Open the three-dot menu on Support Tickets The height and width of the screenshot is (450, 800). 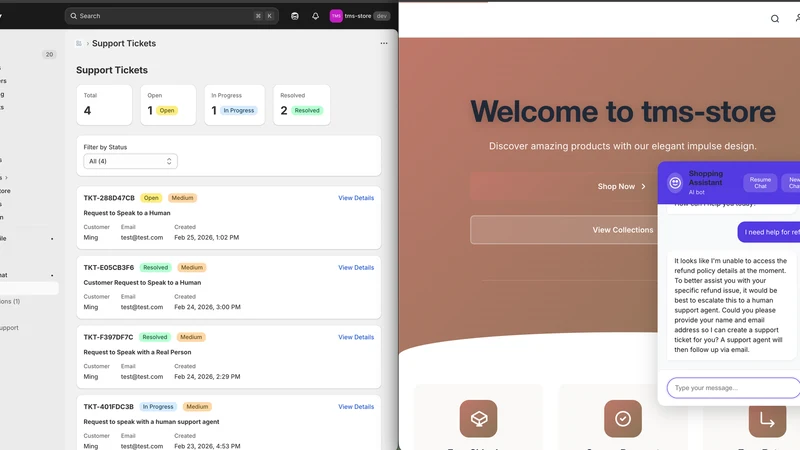tap(384, 43)
